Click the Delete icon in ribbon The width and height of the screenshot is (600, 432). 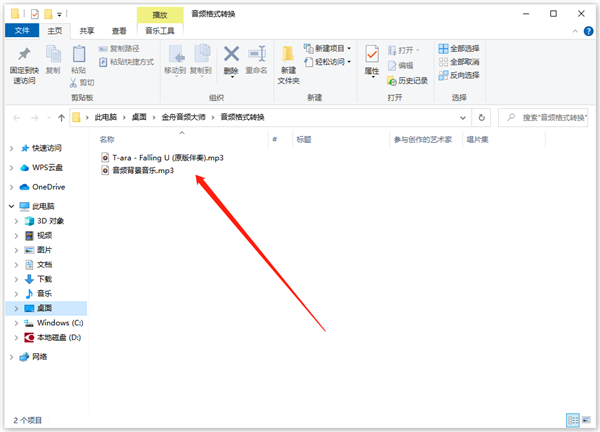coord(231,60)
